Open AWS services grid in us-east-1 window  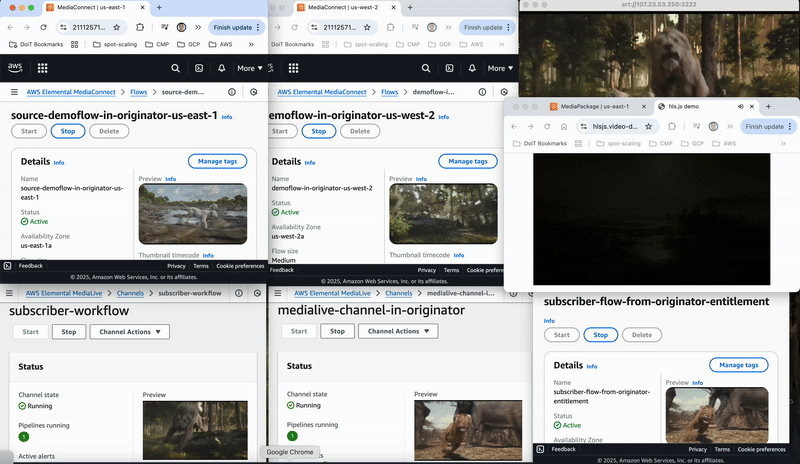[x=42, y=68]
